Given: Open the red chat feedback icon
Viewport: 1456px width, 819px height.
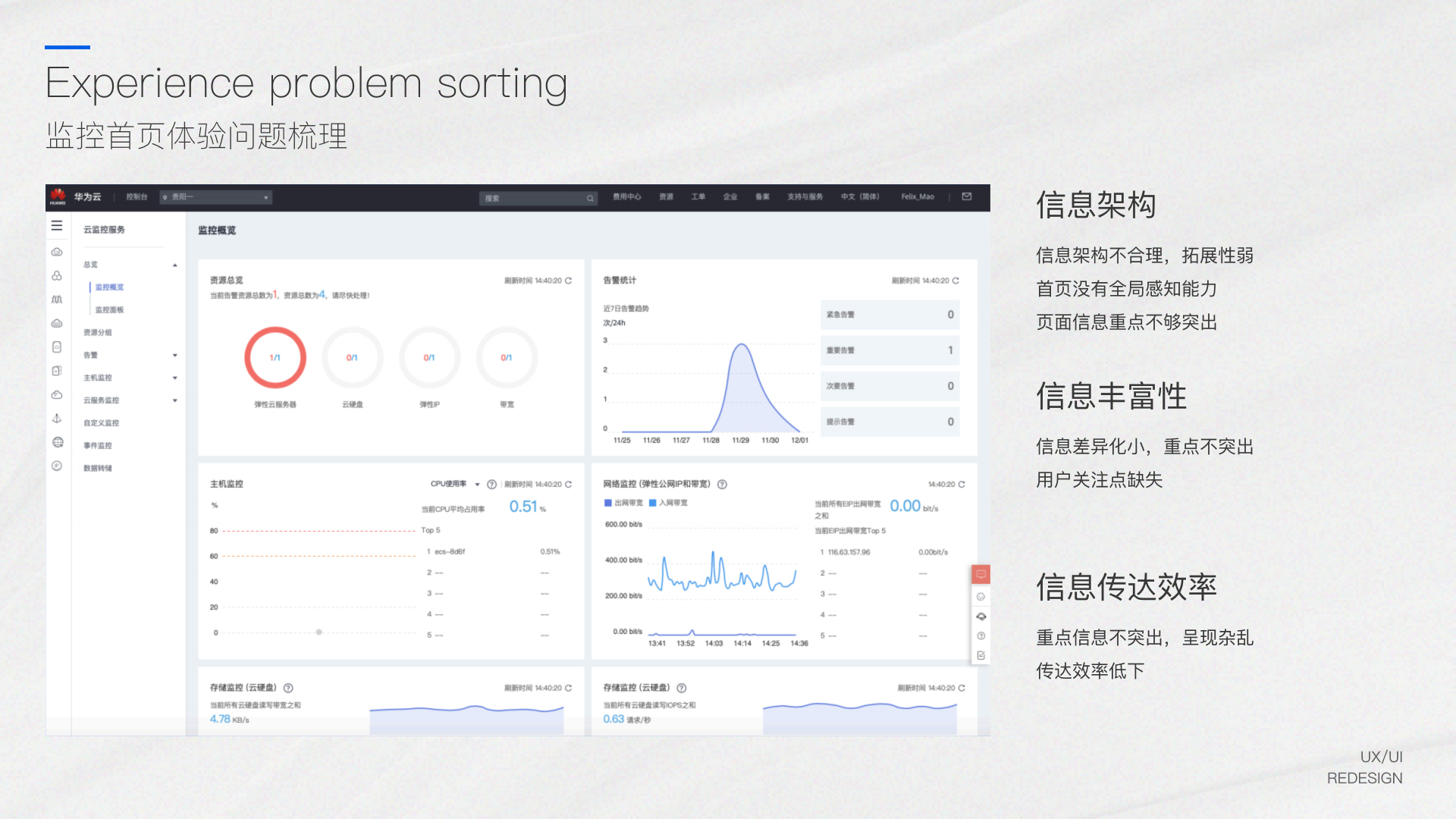Looking at the screenshot, I should click(x=981, y=575).
